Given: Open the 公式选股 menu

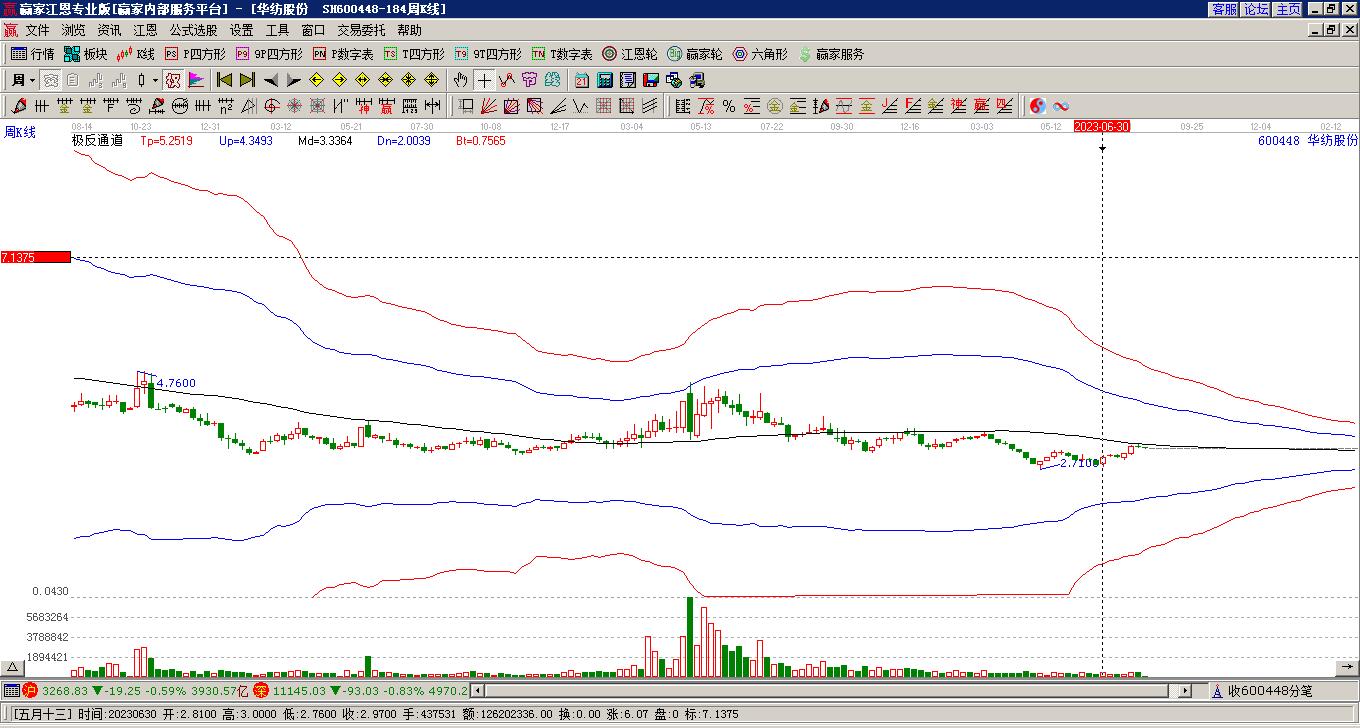Looking at the screenshot, I should coord(193,31).
